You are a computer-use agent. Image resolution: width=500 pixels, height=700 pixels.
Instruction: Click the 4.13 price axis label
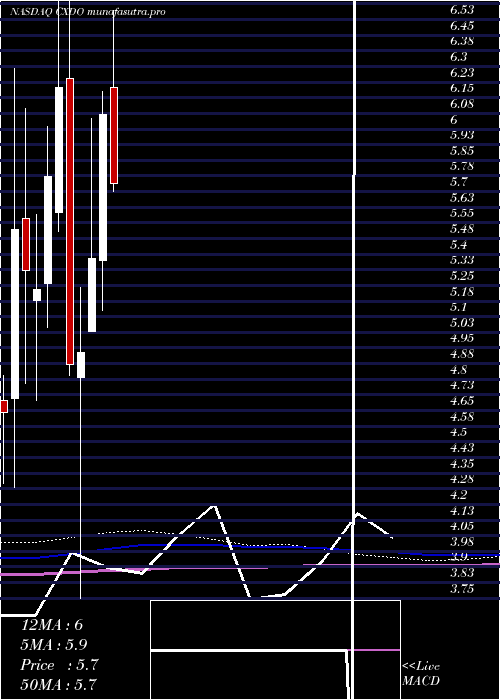point(462,510)
